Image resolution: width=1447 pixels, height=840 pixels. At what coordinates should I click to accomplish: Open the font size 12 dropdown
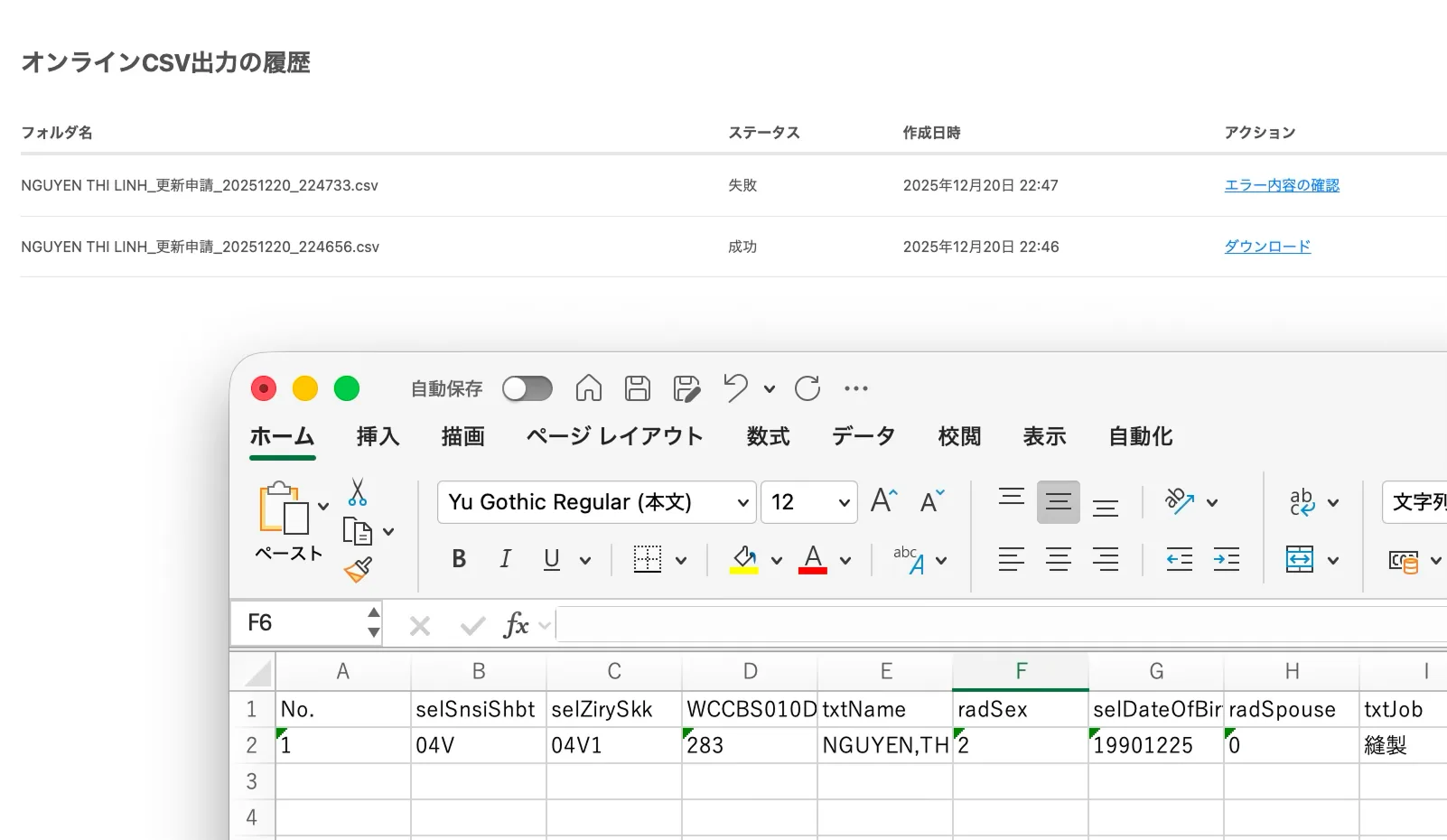pyautogui.click(x=844, y=502)
